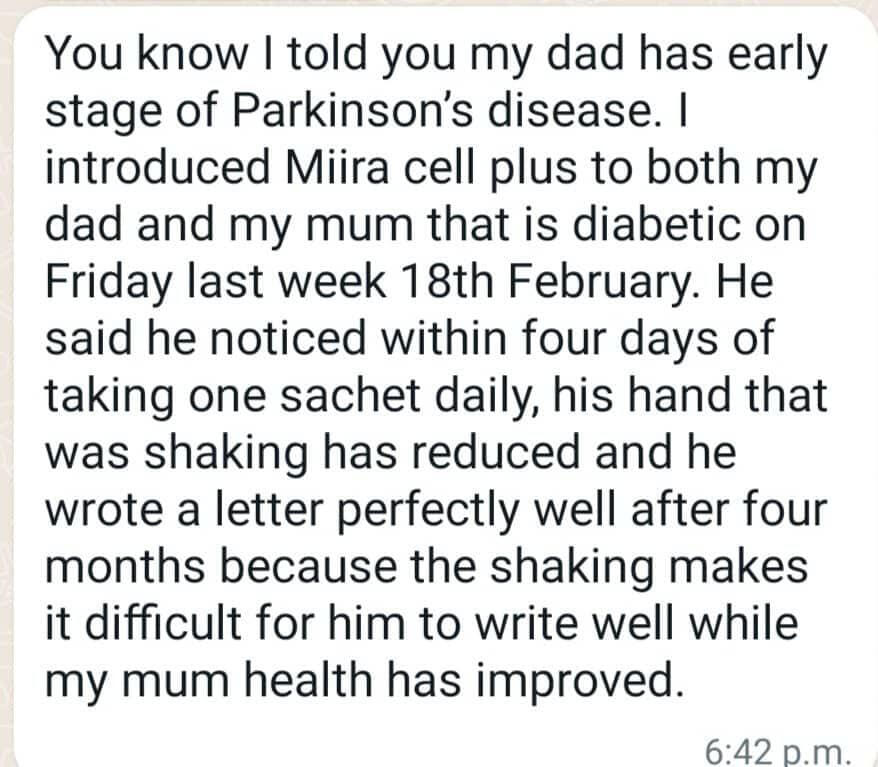
Task: Click the phrase "one sachet daily"
Action: tap(330, 394)
